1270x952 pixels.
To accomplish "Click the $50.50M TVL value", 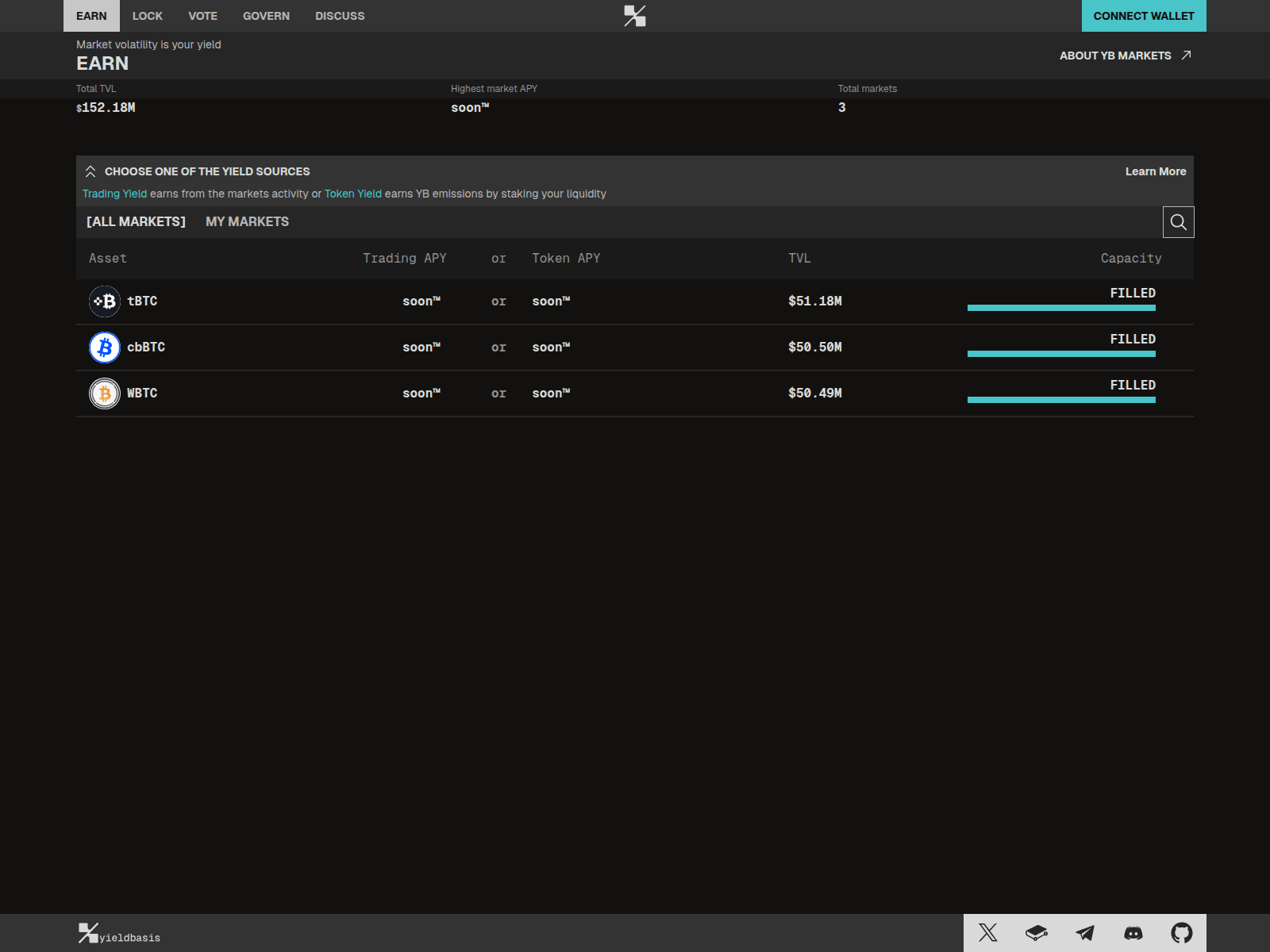I will (x=815, y=347).
